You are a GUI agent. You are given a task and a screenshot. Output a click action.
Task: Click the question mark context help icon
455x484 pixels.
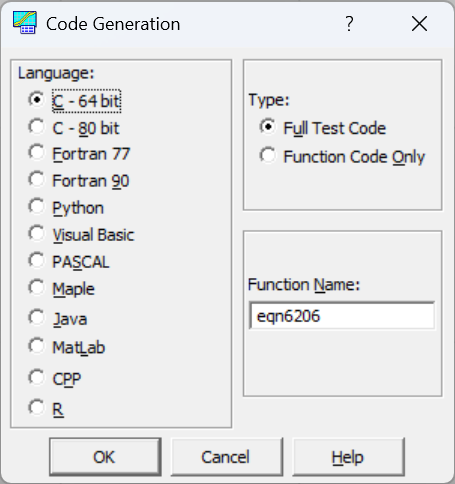[349, 24]
